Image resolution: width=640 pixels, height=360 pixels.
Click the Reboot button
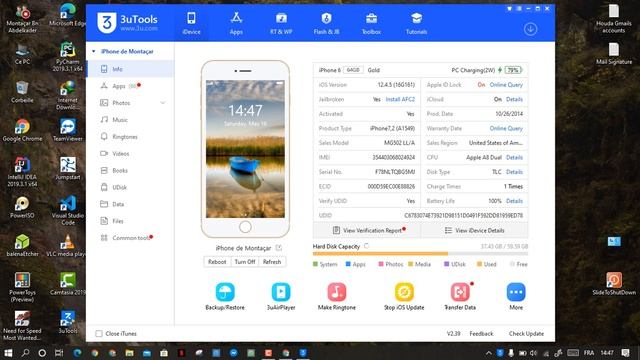coord(217,262)
